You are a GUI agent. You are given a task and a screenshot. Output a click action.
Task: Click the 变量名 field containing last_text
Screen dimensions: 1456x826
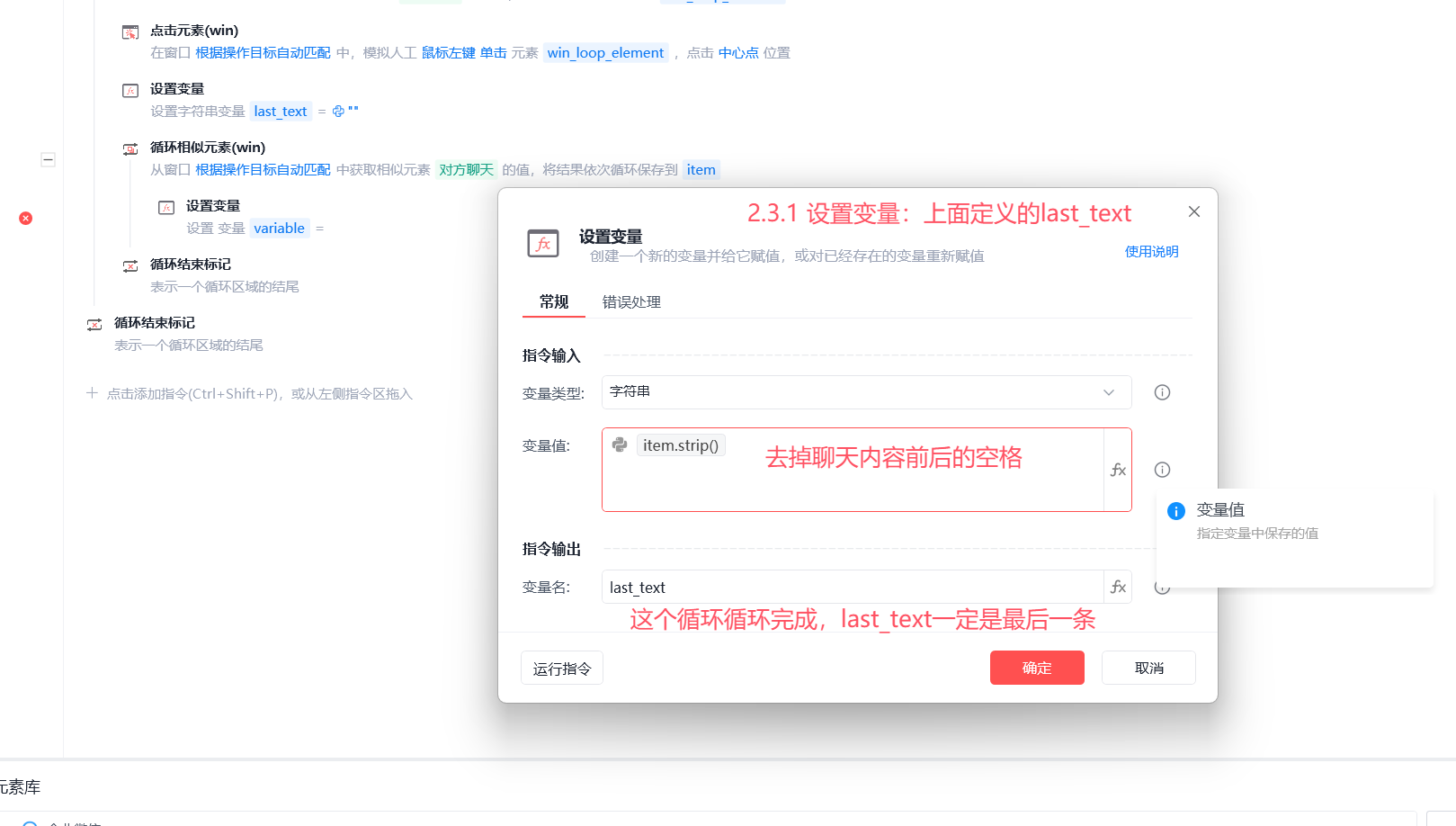[853, 587]
